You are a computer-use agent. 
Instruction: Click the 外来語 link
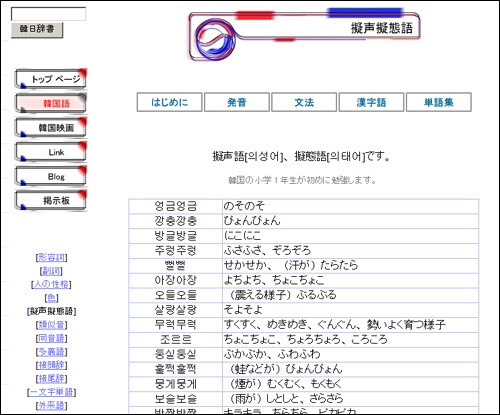tap(51, 405)
